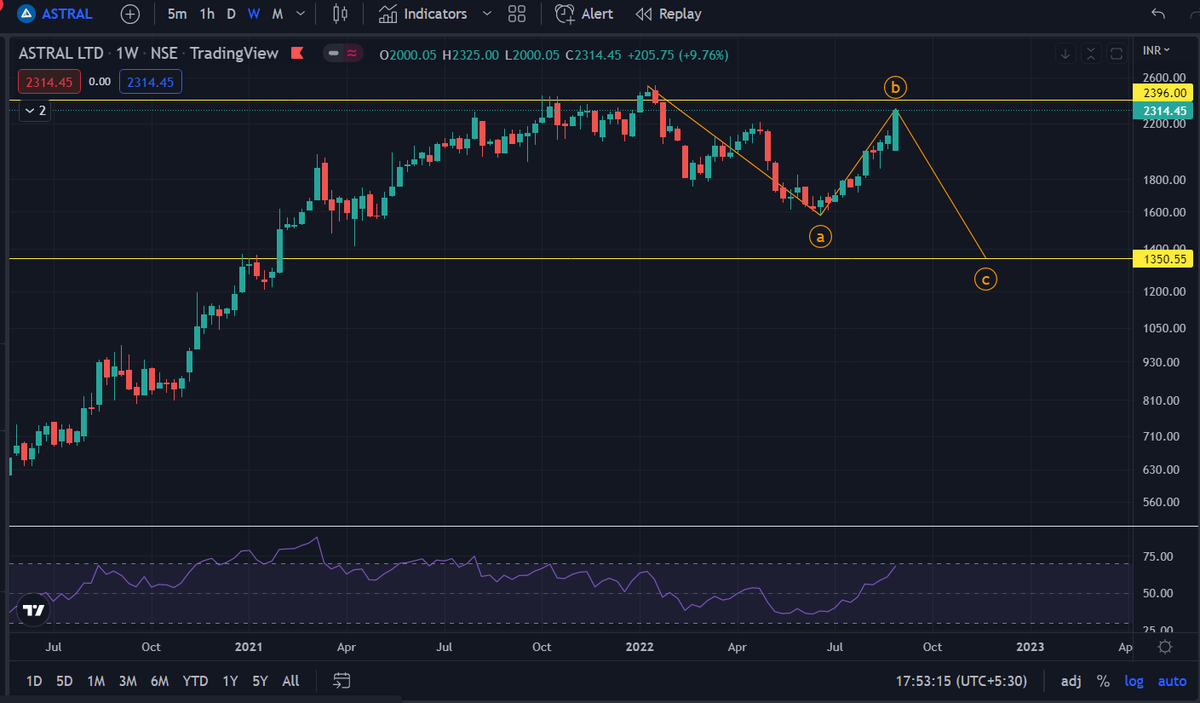Open the ASTRAL symbol search
The image size is (1200, 703).
pyautogui.click(x=57, y=14)
